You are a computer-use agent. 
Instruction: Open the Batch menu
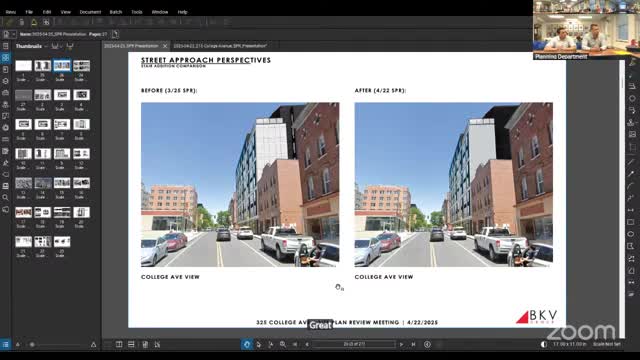point(116,12)
